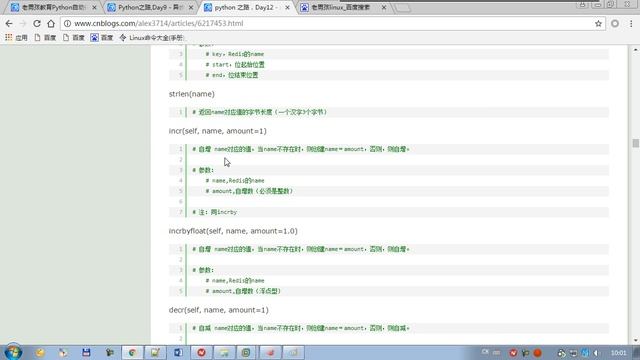This screenshot has width=640, height=360.
Task: Reload the current page
Action: pyautogui.click(x=37, y=24)
